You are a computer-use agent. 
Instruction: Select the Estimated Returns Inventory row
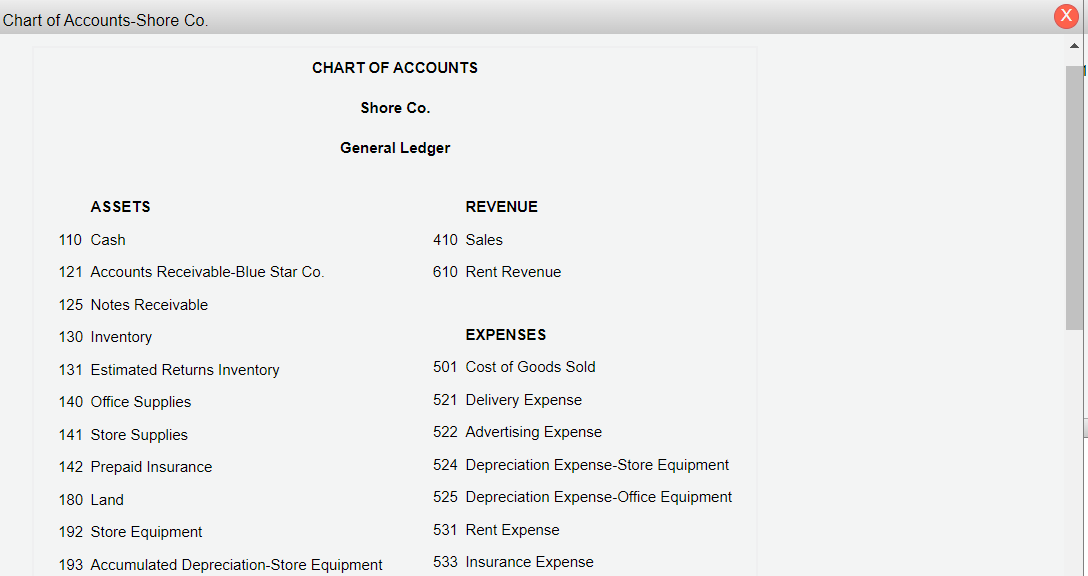tap(169, 370)
